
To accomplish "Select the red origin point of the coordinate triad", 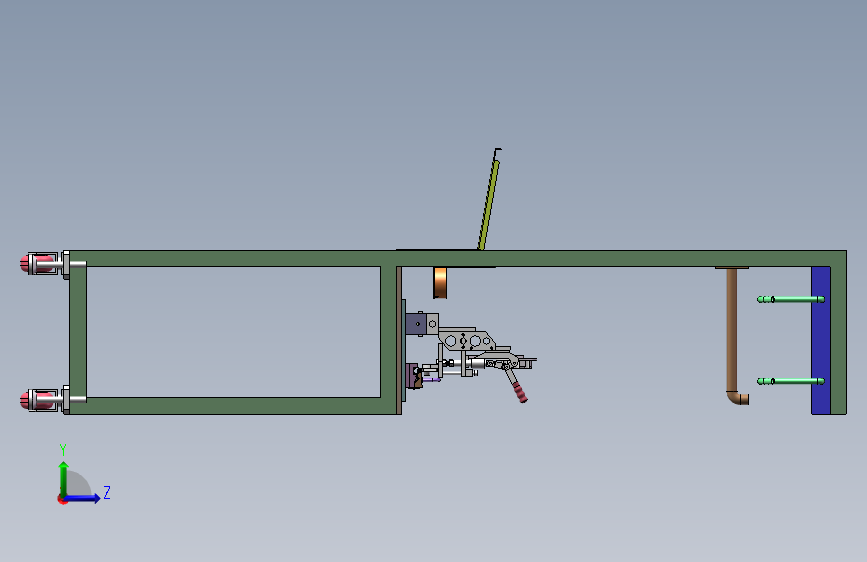I will coord(62,499).
